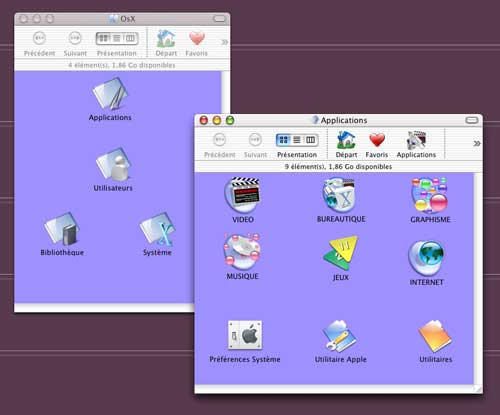Click the Applications window title proxy icon

click(x=315, y=120)
